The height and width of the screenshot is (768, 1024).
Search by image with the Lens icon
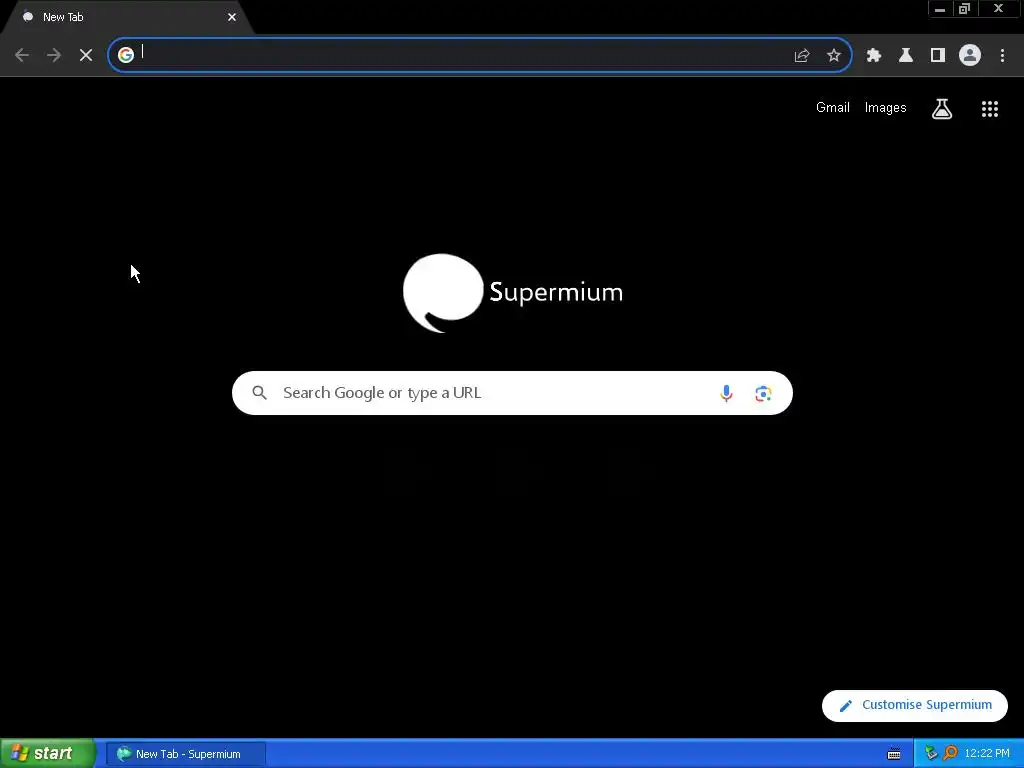point(763,393)
